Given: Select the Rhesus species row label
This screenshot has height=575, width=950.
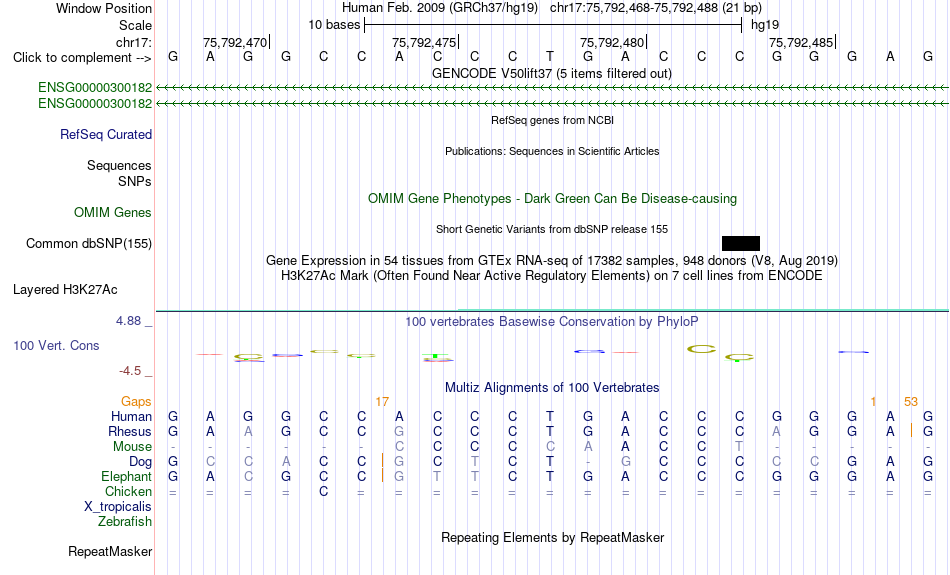Looking at the screenshot, I should pyautogui.click(x=130, y=431).
